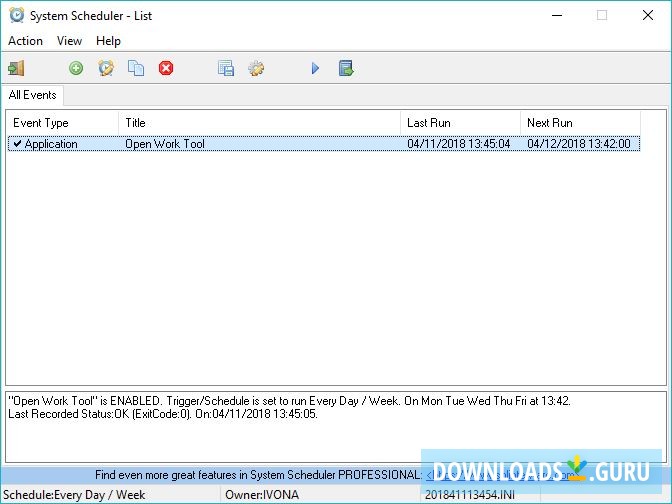Click the ENABLED trigger/schedule description line
The image size is (672, 504).
(x=289, y=401)
